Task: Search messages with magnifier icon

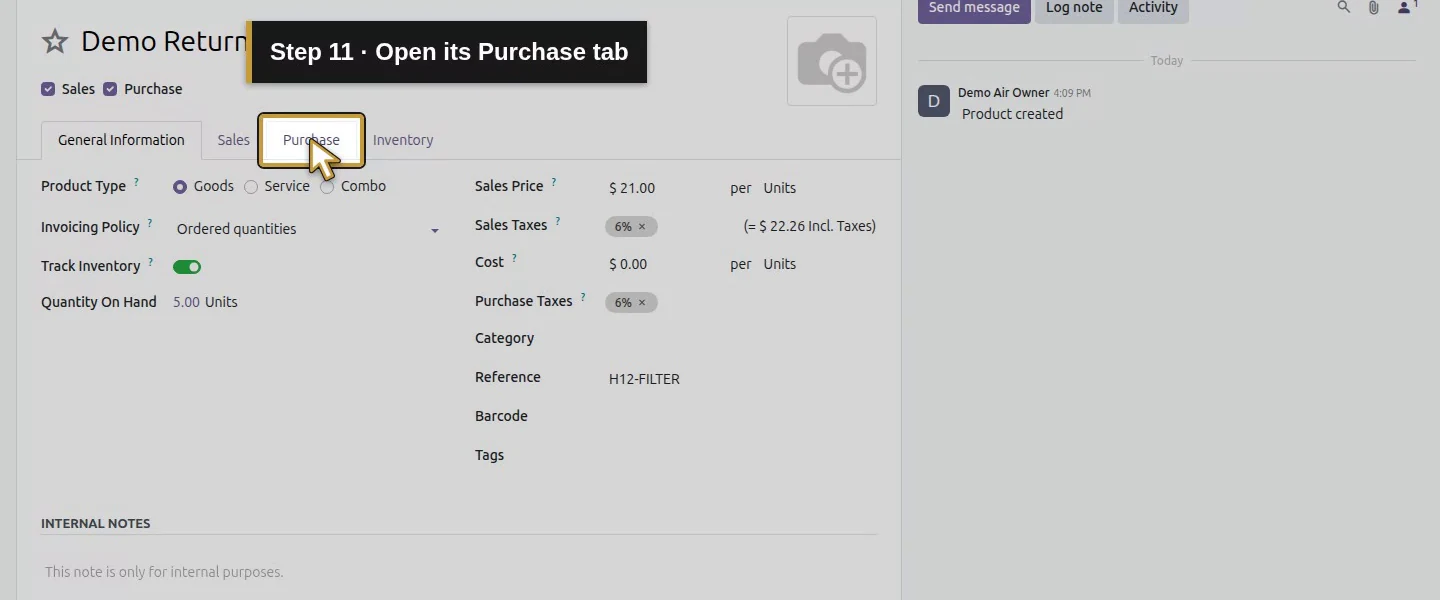Action: (1344, 8)
